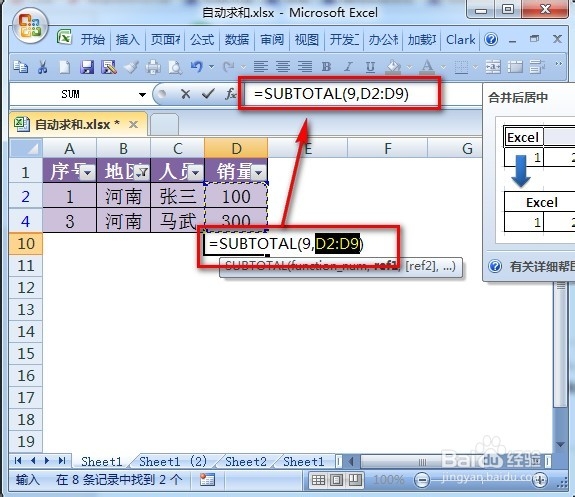Apply the fill color bucket

(393, 67)
